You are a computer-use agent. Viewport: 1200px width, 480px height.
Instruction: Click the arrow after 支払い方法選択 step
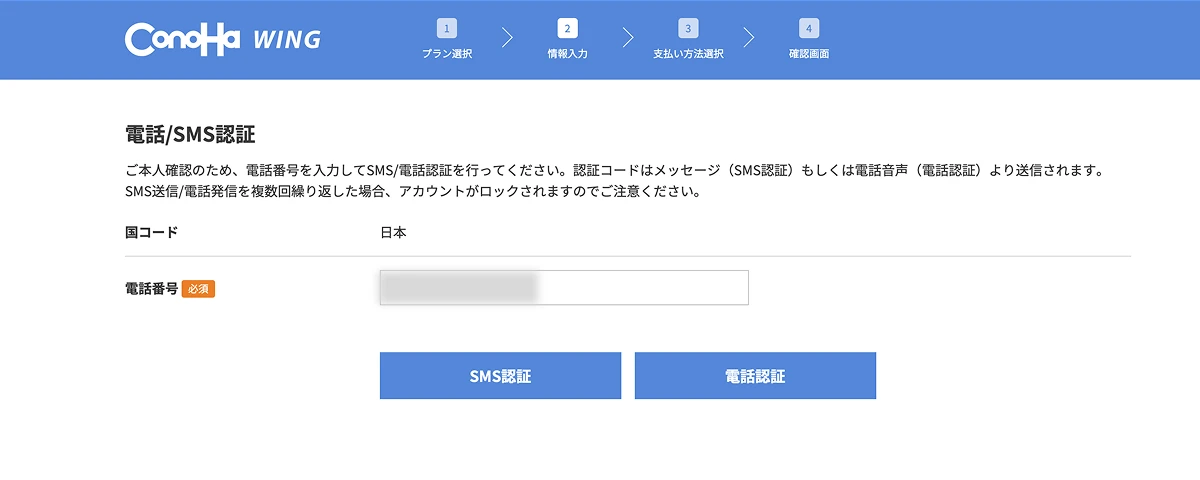coord(749,38)
